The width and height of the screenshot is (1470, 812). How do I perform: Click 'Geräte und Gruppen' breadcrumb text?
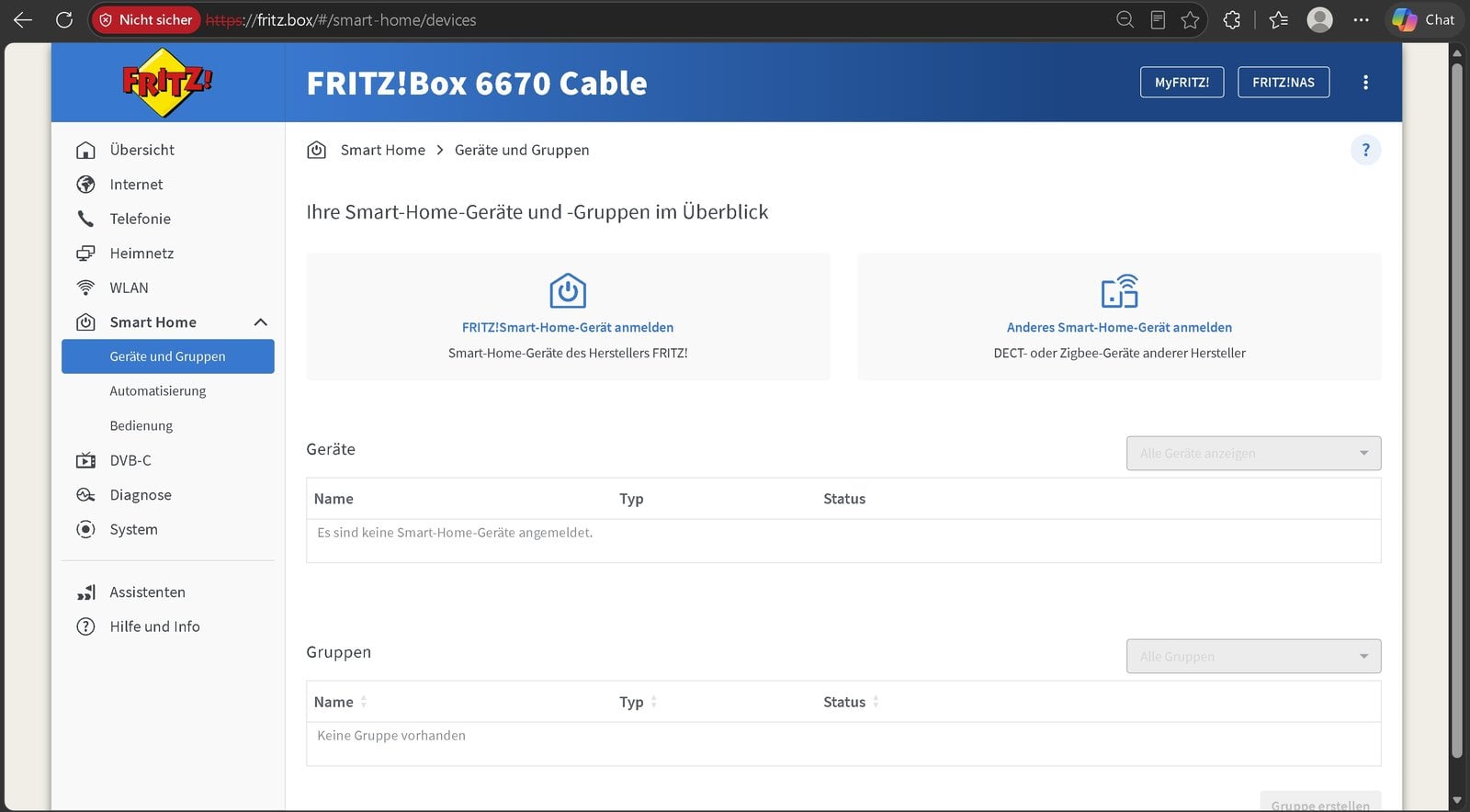pos(522,150)
